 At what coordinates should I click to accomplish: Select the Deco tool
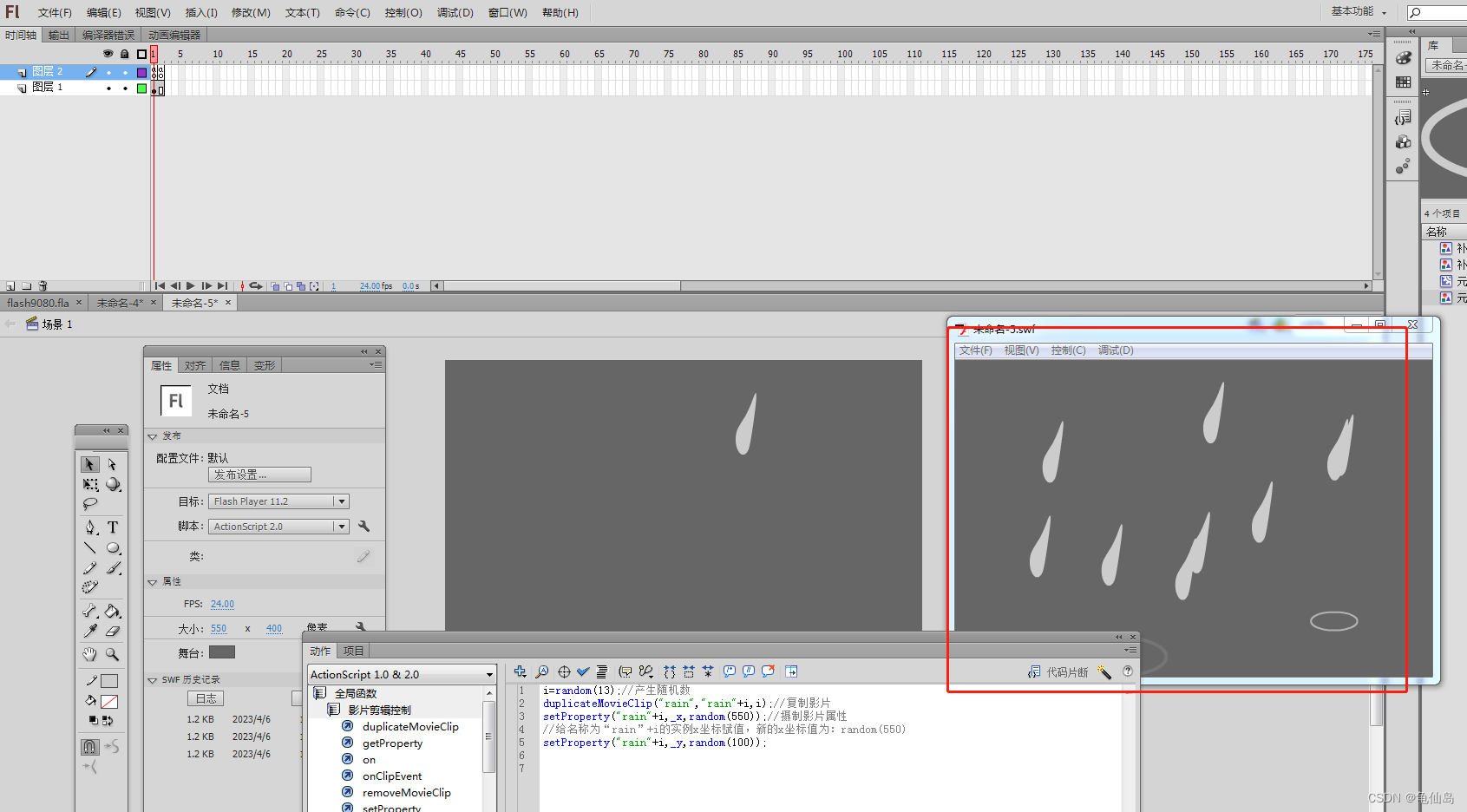click(90, 587)
